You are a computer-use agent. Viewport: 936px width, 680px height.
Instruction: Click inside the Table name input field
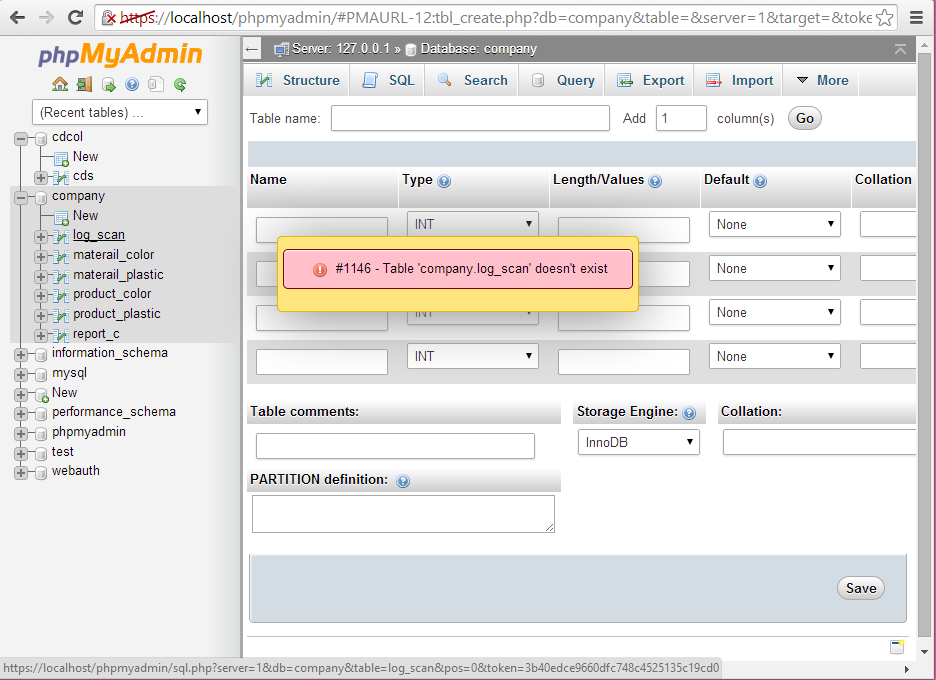point(470,118)
